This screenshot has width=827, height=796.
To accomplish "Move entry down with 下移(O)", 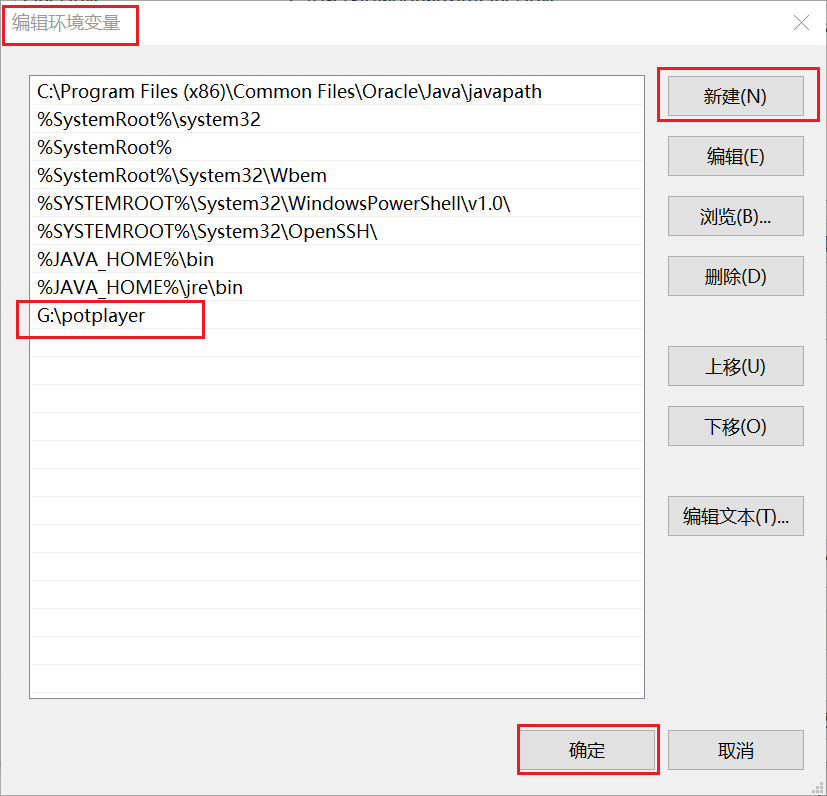I will (x=735, y=426).
